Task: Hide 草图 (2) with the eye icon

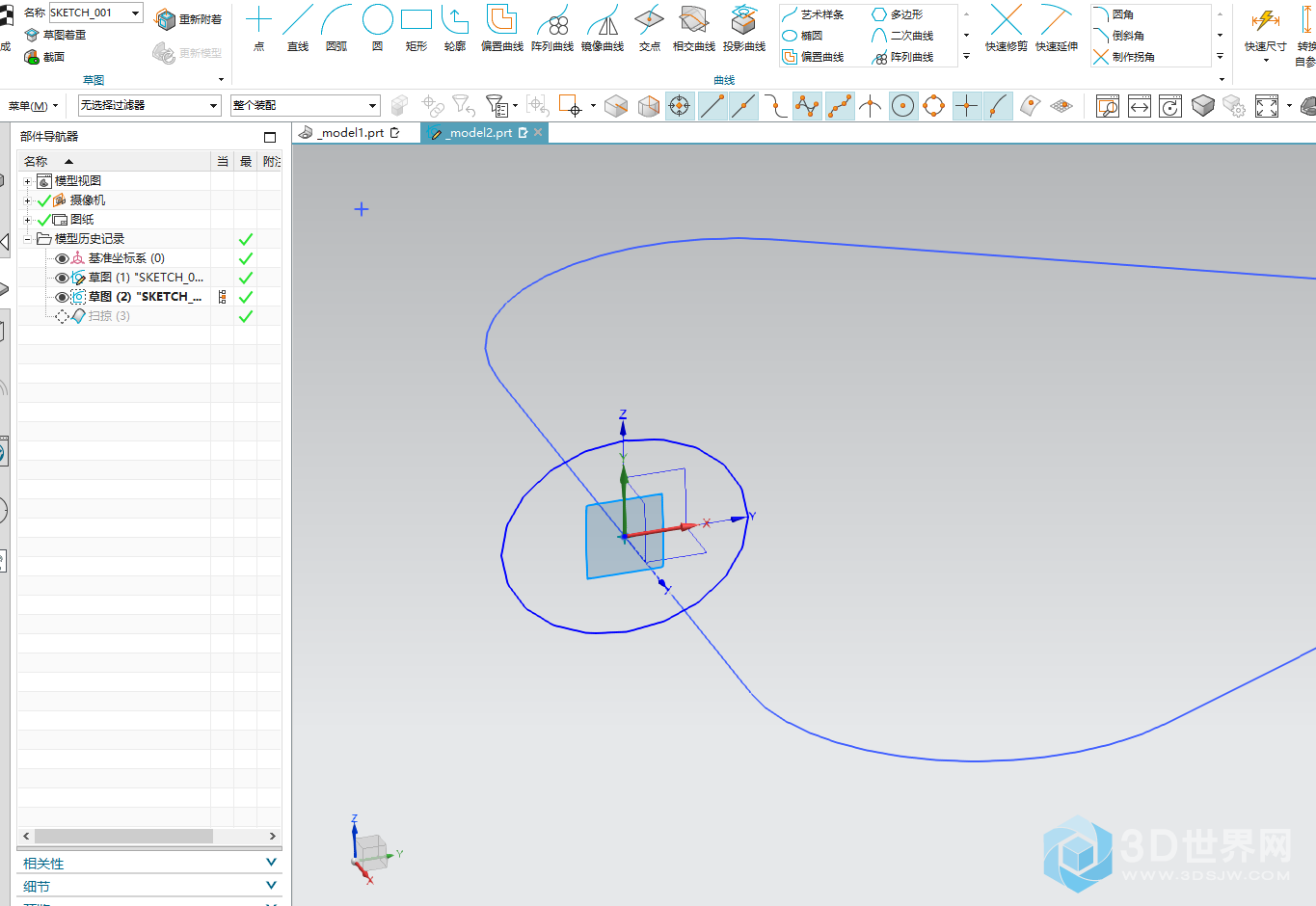Action: pyautogui.click(x=63, y=297)
